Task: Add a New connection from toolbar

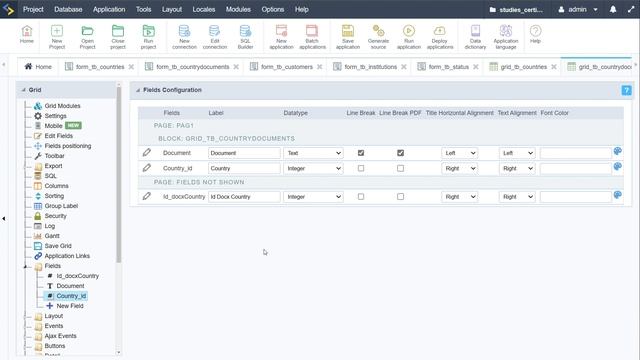Action: pyautogui.click(x=184, y=37)
